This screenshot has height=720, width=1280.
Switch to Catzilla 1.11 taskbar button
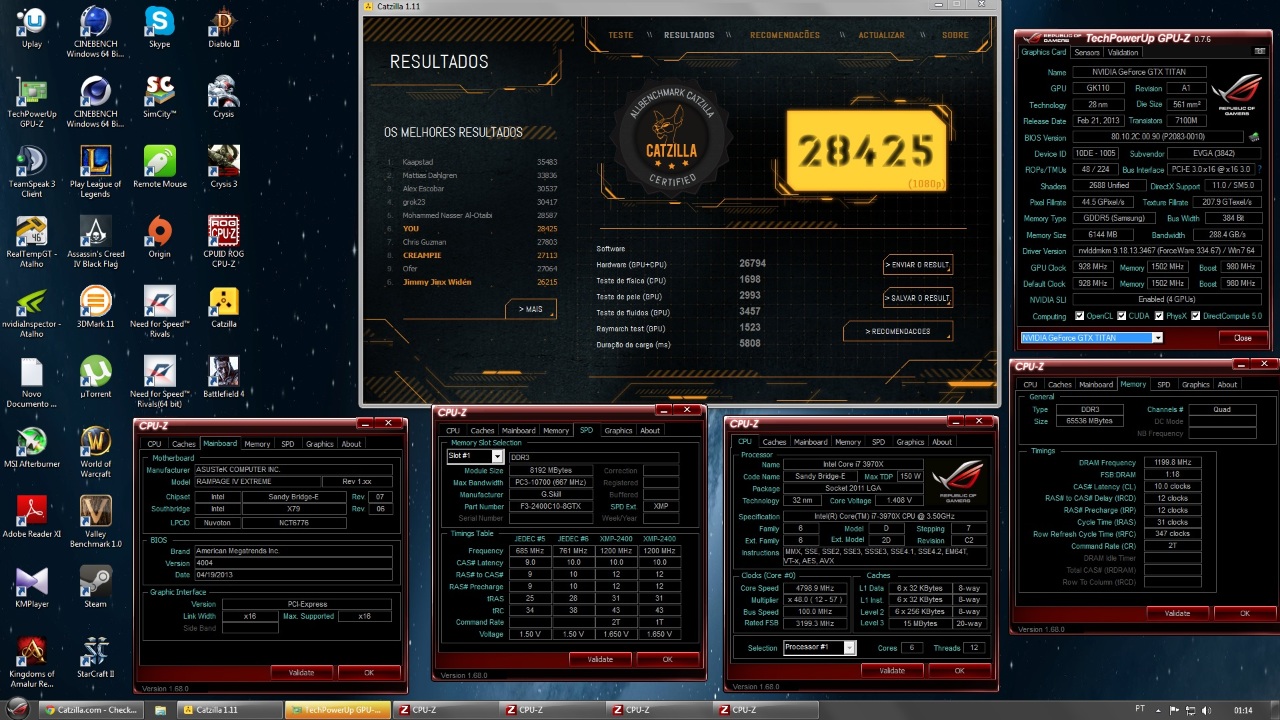[x=229, y=710]
